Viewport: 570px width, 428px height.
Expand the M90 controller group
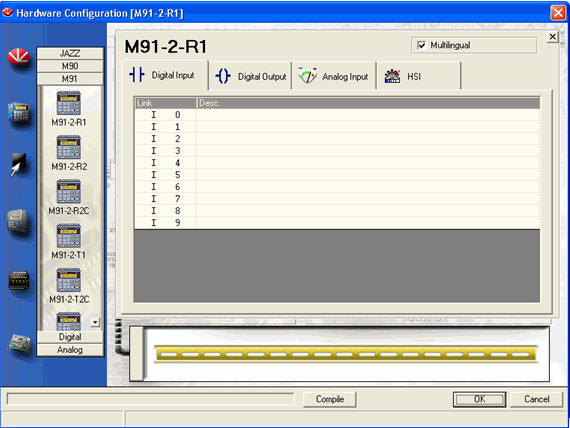point(70,66)
